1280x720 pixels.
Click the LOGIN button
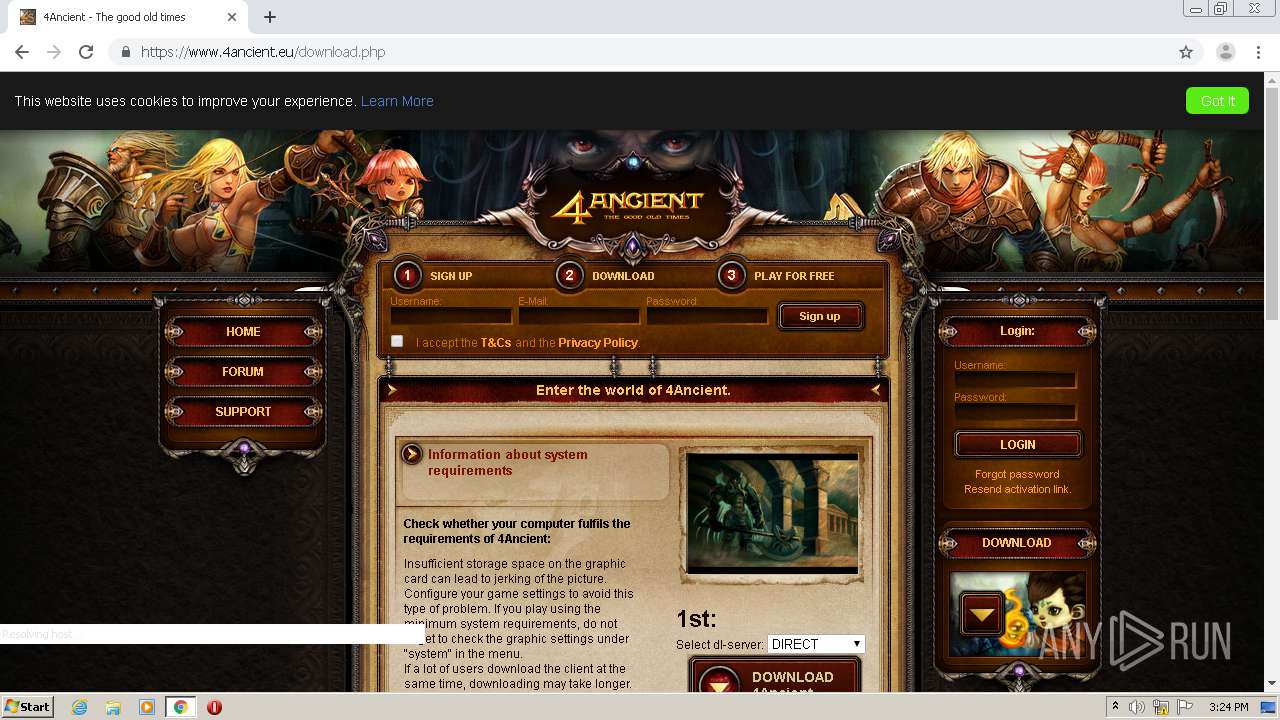1017,444
